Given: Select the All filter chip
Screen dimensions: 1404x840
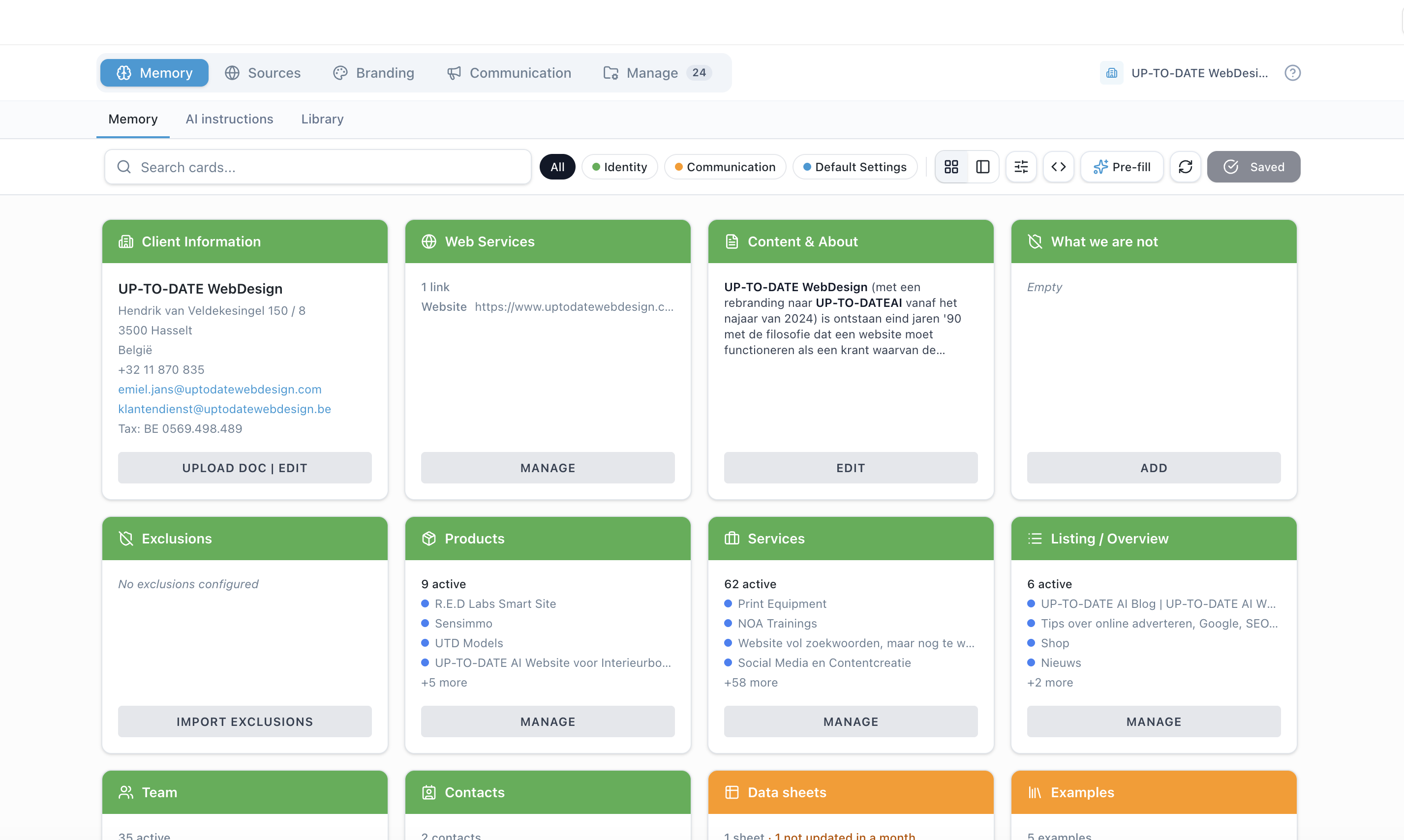Looking at the screenshot, I should click(557, 167).
